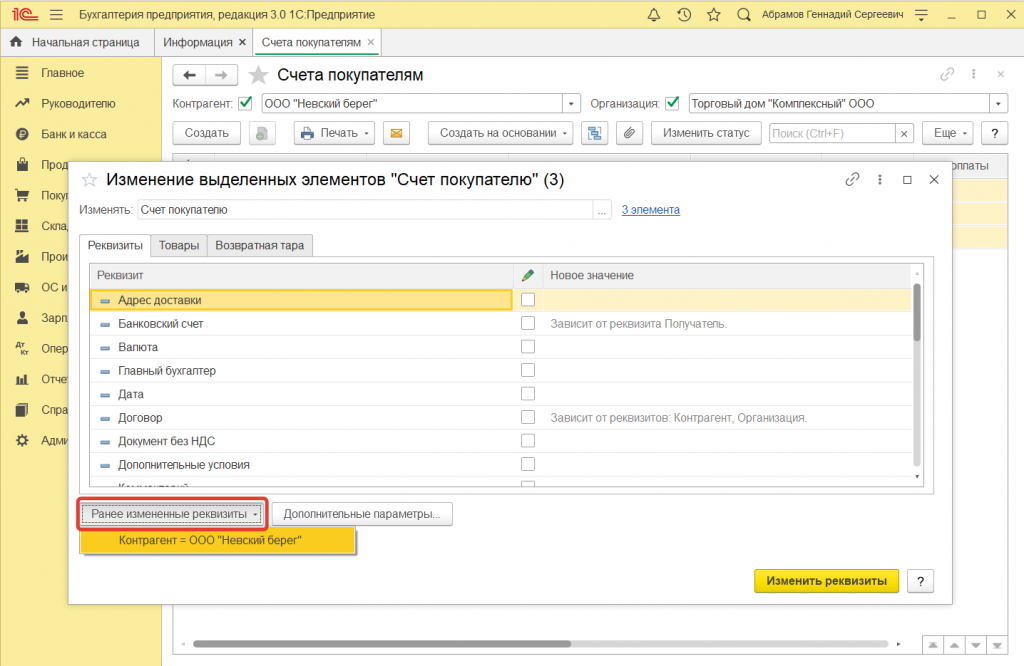This screenshot has height=666, width=1024.
Task: Click the envelope send-by-email icon
Action: [x=396, y=133]
